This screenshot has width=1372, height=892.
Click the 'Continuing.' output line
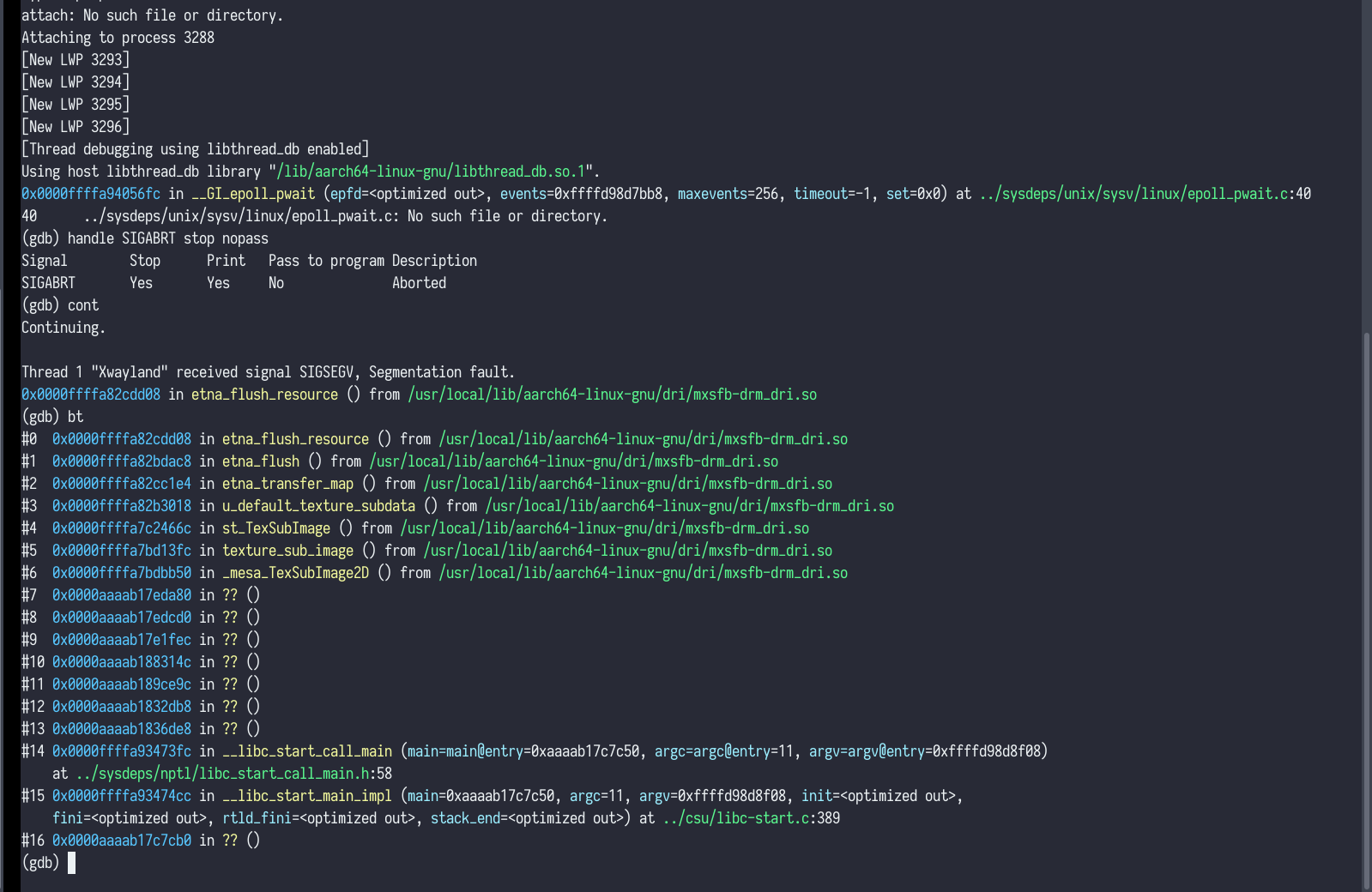[x=63, y=328]
